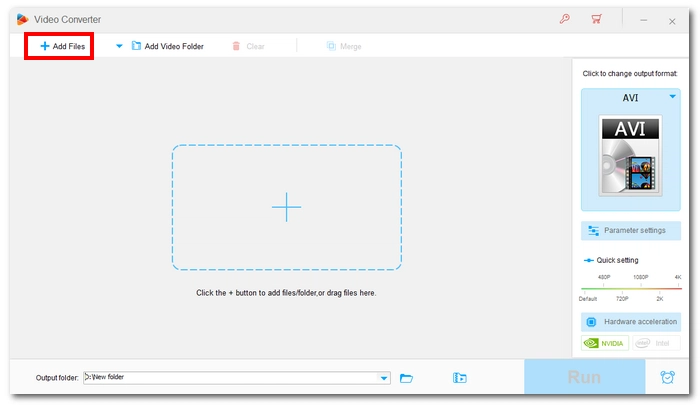The height and width of the screenshot is (405, 700).
Task: Enable NVIDIA acceleration option
Action: pyautogui.click(x=605, y=343)
